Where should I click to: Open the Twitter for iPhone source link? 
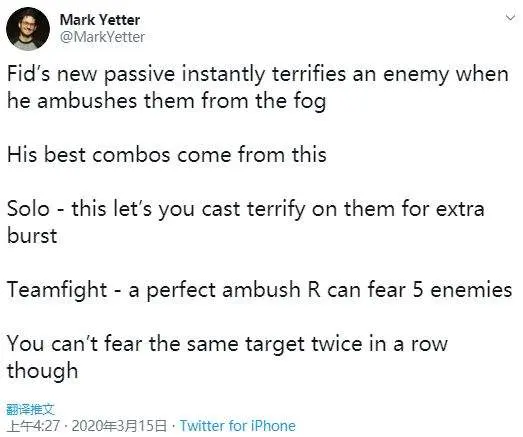click(x=237, y=426)
